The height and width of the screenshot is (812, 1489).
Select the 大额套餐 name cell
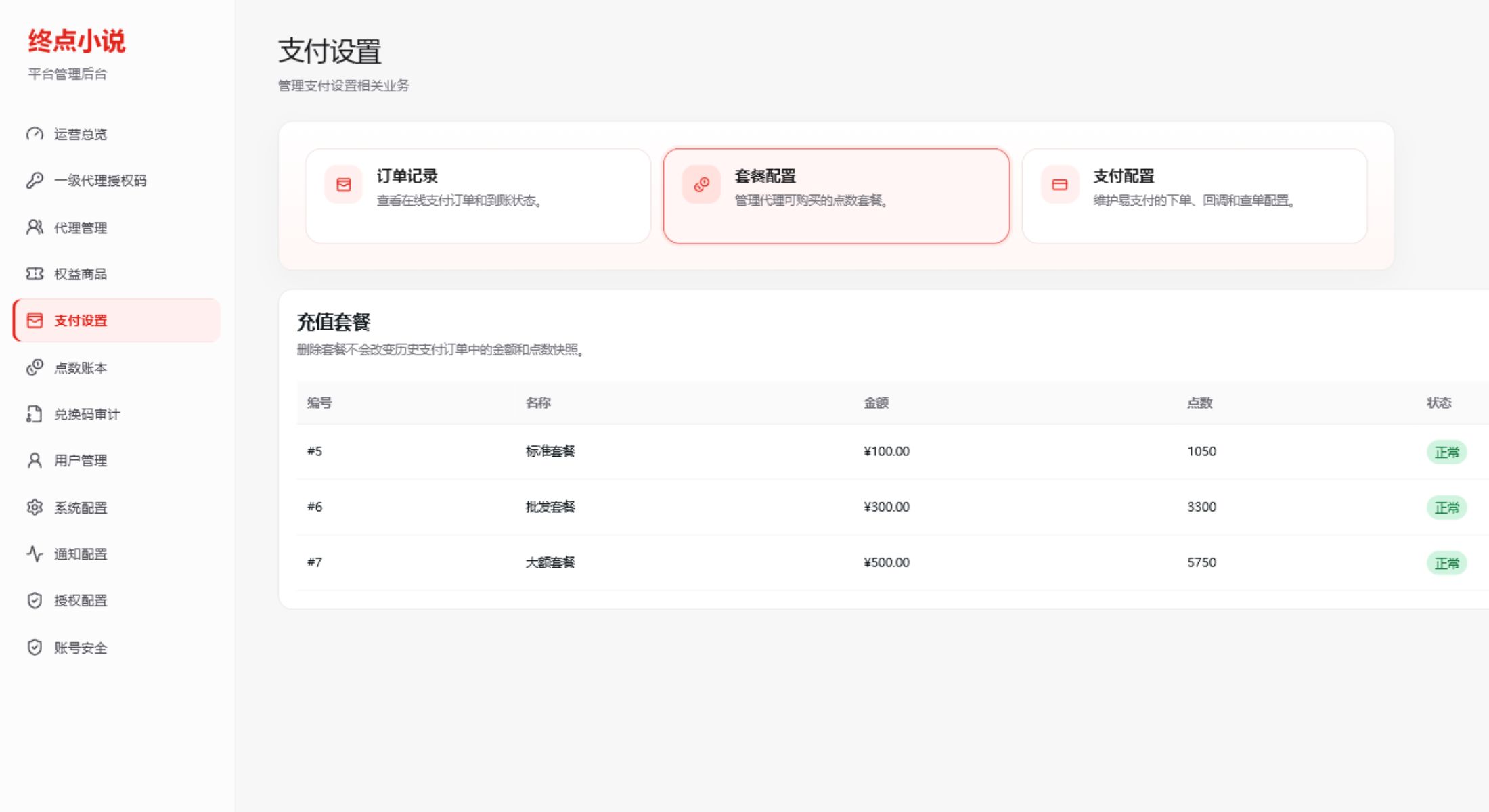coord(550,562)
